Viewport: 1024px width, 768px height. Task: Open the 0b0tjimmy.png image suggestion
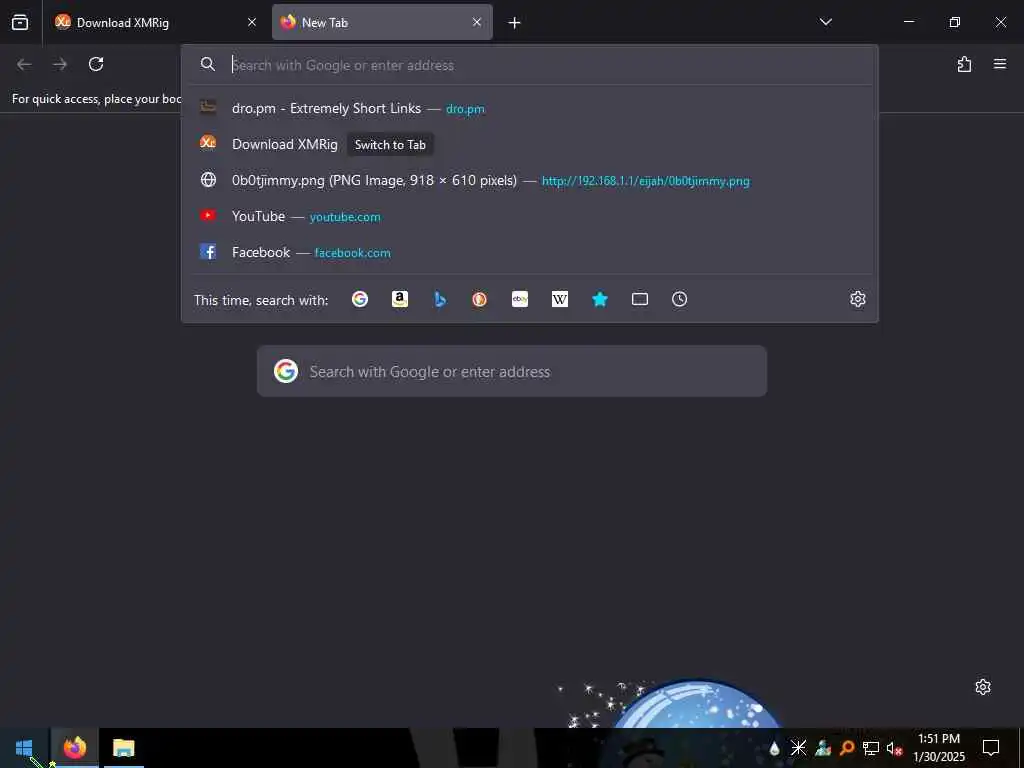click(x=529, y=180)
